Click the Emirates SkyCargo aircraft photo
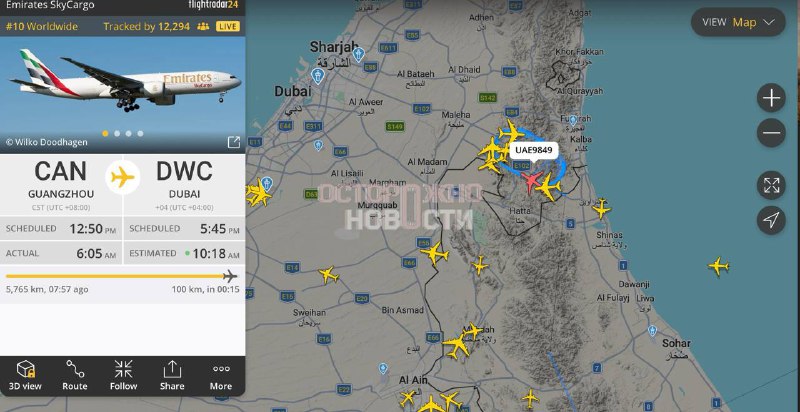800x412 pixels. pos(122,87)
